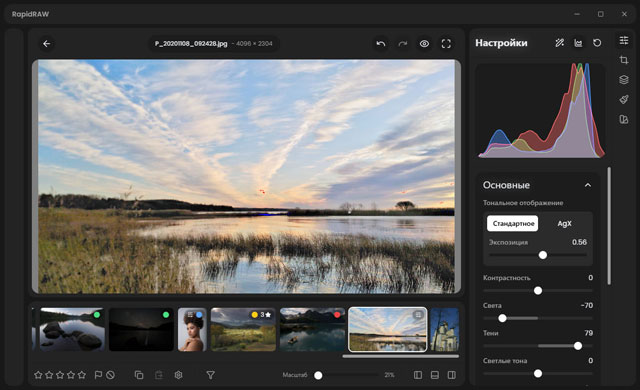This screenshot has height=390, width=640.
Task: Select the church thumbnail
Action: pos(445,329)
